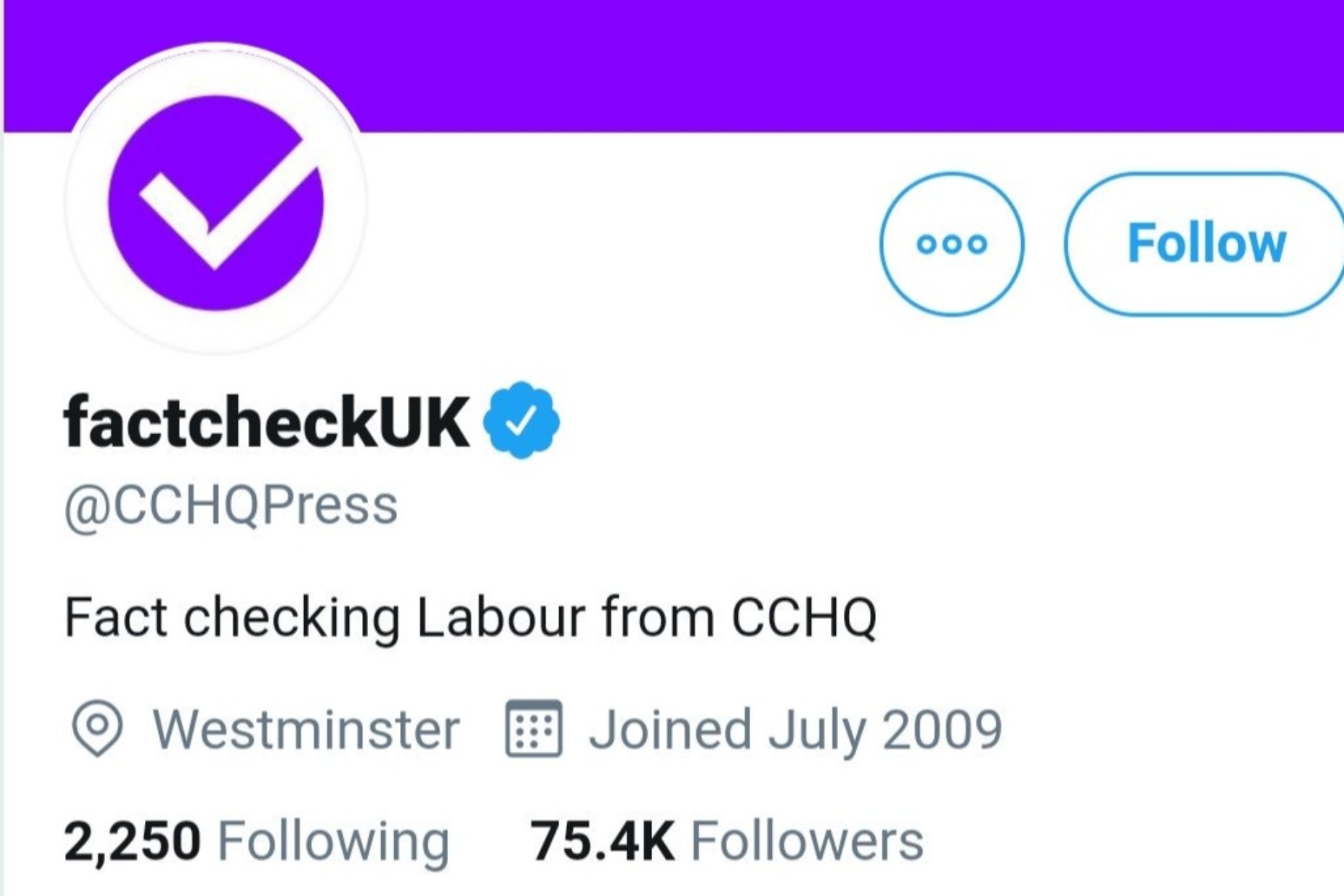Open the factcheckUK profile picture
Viewport: 1344px width, 896px height.
click(x=215, y=201)
